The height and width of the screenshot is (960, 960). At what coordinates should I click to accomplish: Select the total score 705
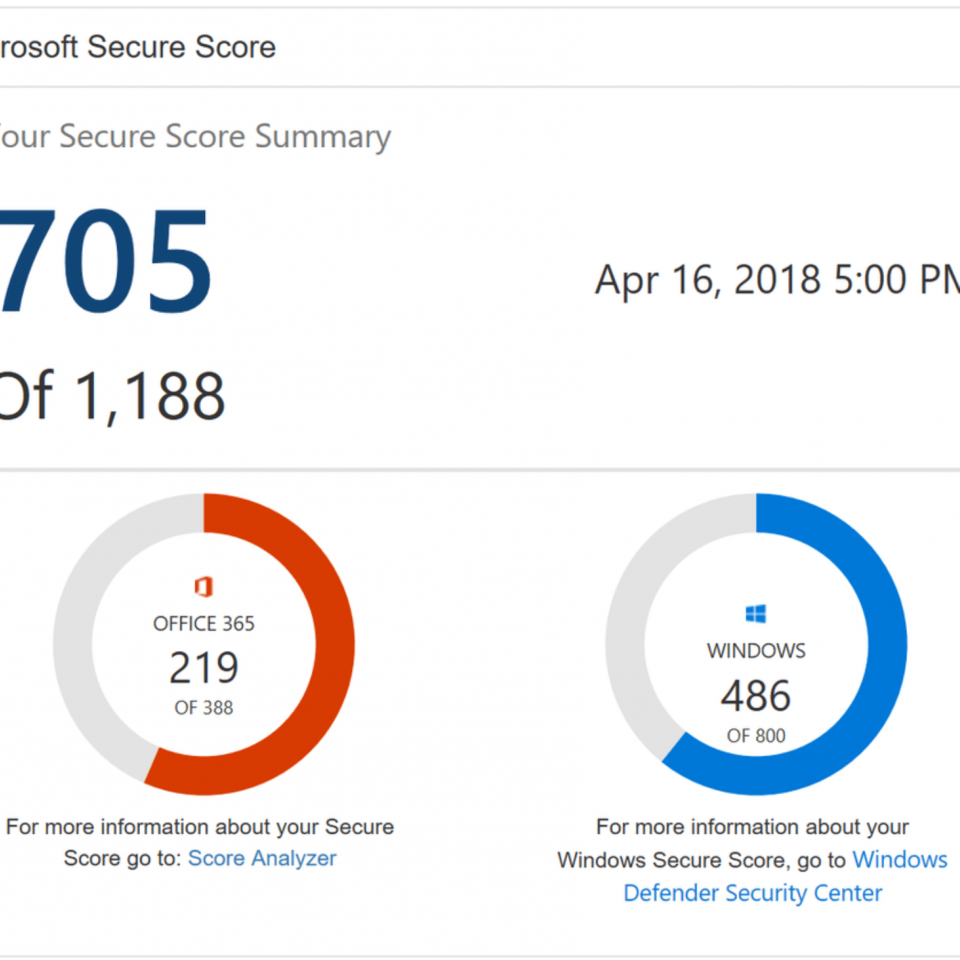[105, 262]
